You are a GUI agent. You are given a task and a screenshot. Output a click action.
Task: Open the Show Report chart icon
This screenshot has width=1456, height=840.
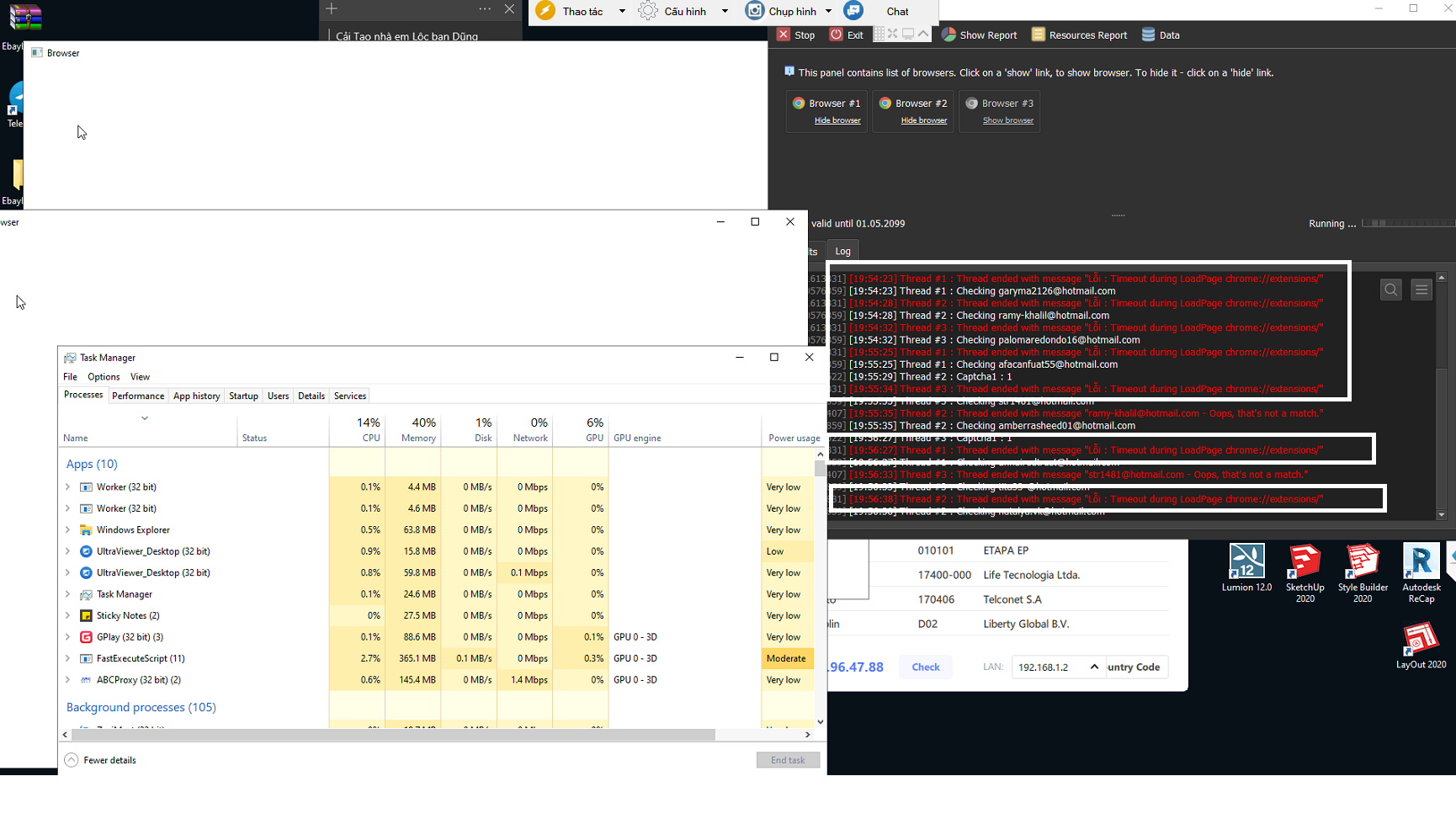tap(949, 35)
